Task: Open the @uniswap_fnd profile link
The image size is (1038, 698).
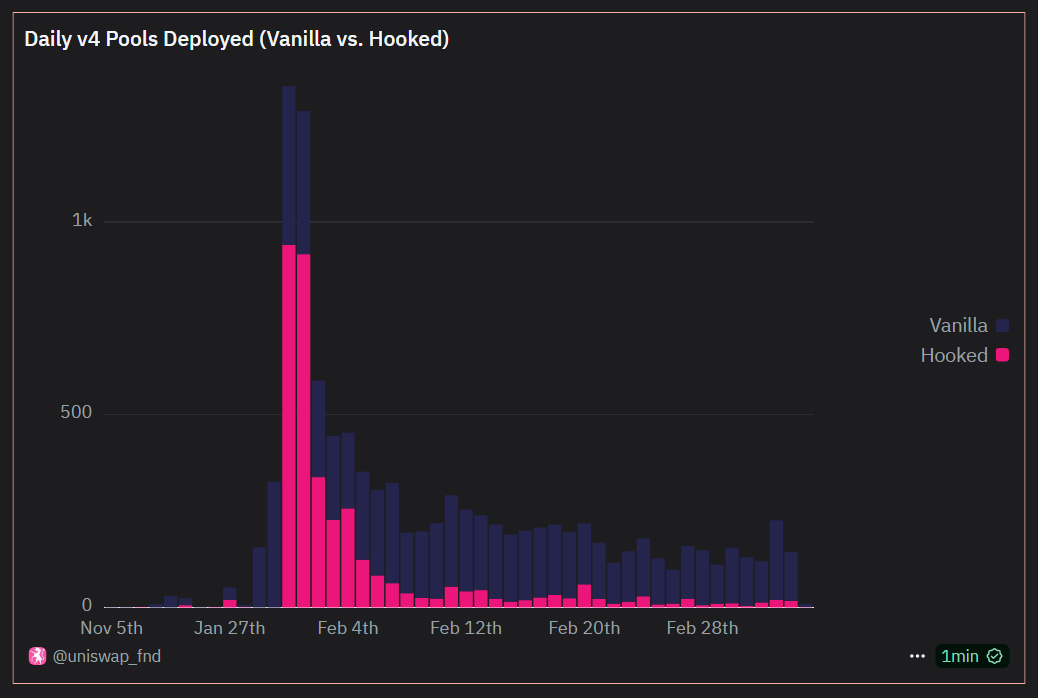Action: (x=107, y=656)
